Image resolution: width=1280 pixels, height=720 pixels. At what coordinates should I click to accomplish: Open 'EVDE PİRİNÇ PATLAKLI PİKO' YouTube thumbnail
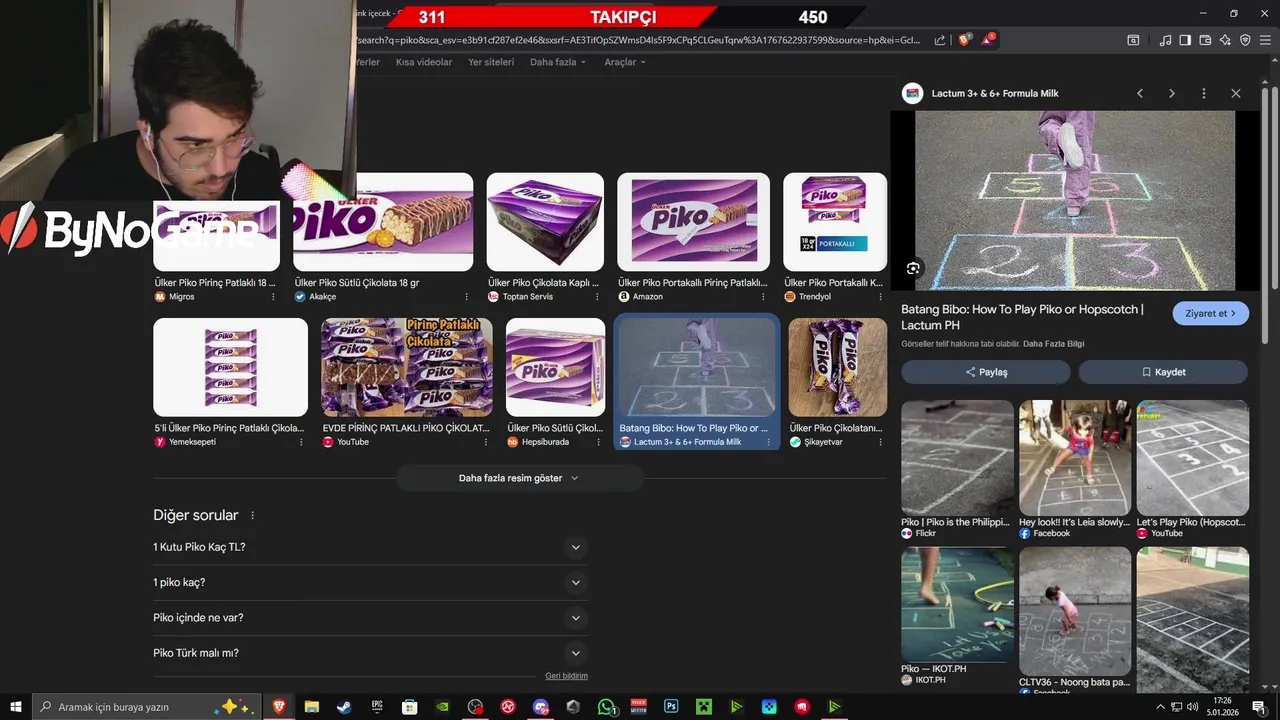click(406, 367)
